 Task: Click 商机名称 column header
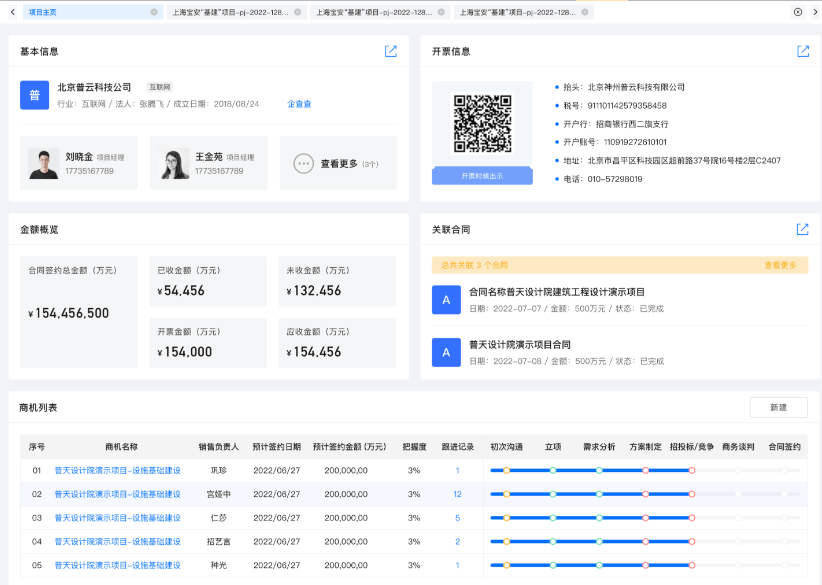[121, 447]
